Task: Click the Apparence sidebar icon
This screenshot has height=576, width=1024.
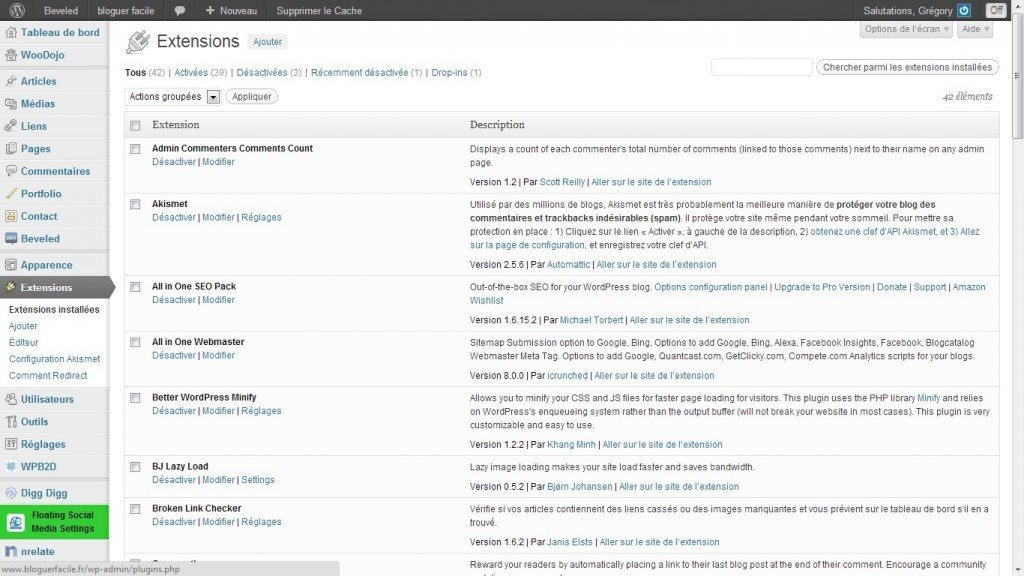Action: [x=11, y=265]
